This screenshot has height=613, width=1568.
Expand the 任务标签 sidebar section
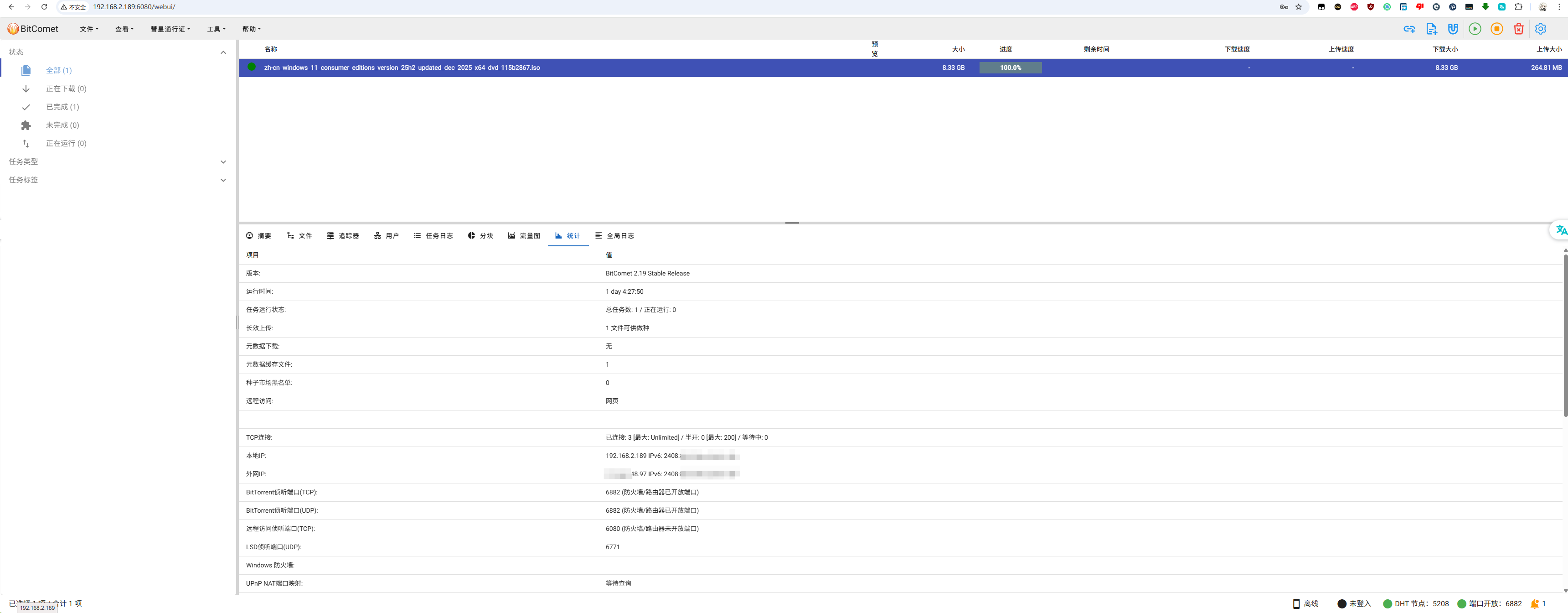pyautogui.click(x=223, y=180)
